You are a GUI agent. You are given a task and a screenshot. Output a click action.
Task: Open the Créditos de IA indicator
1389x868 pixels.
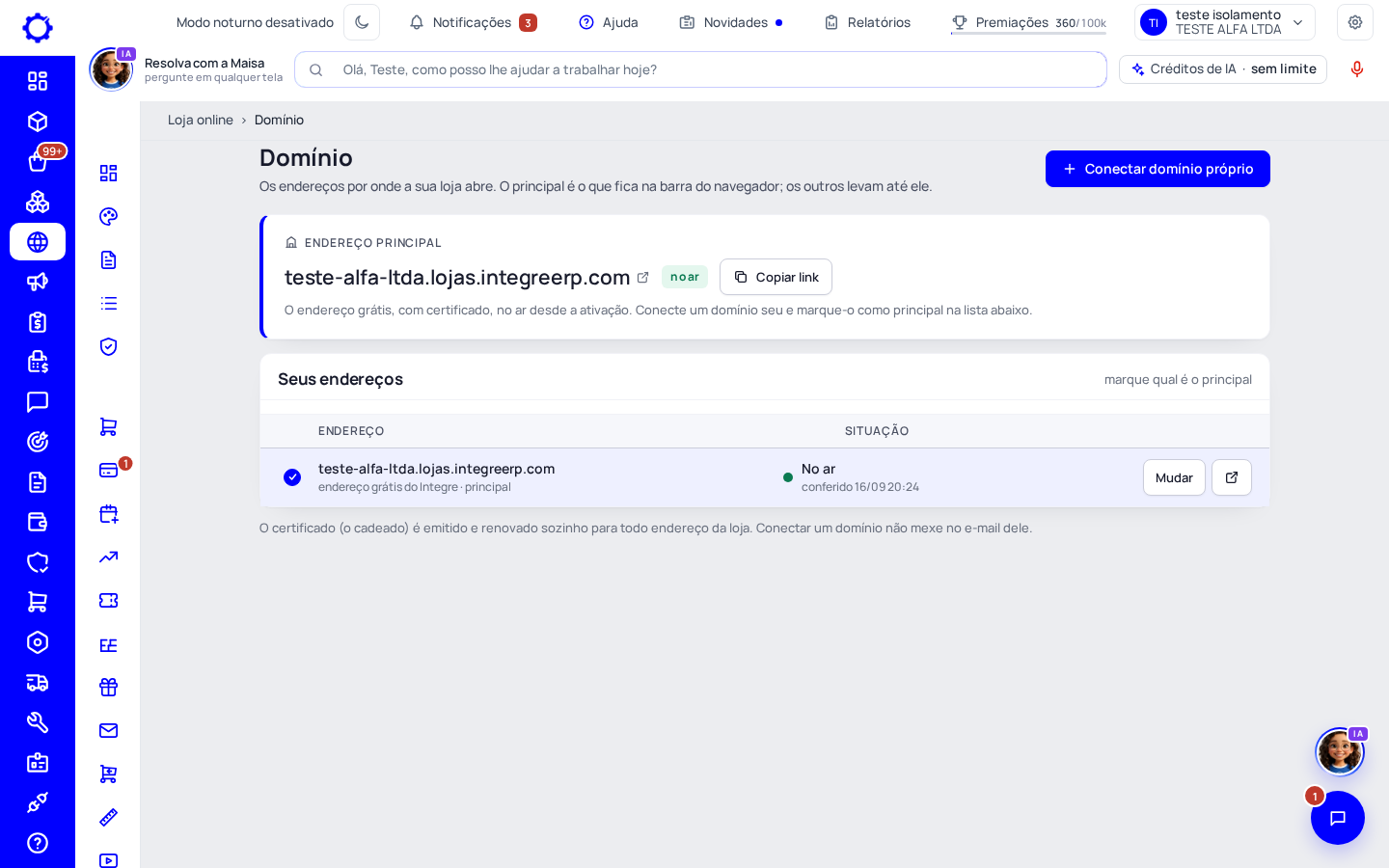[x=1223, y=69]
